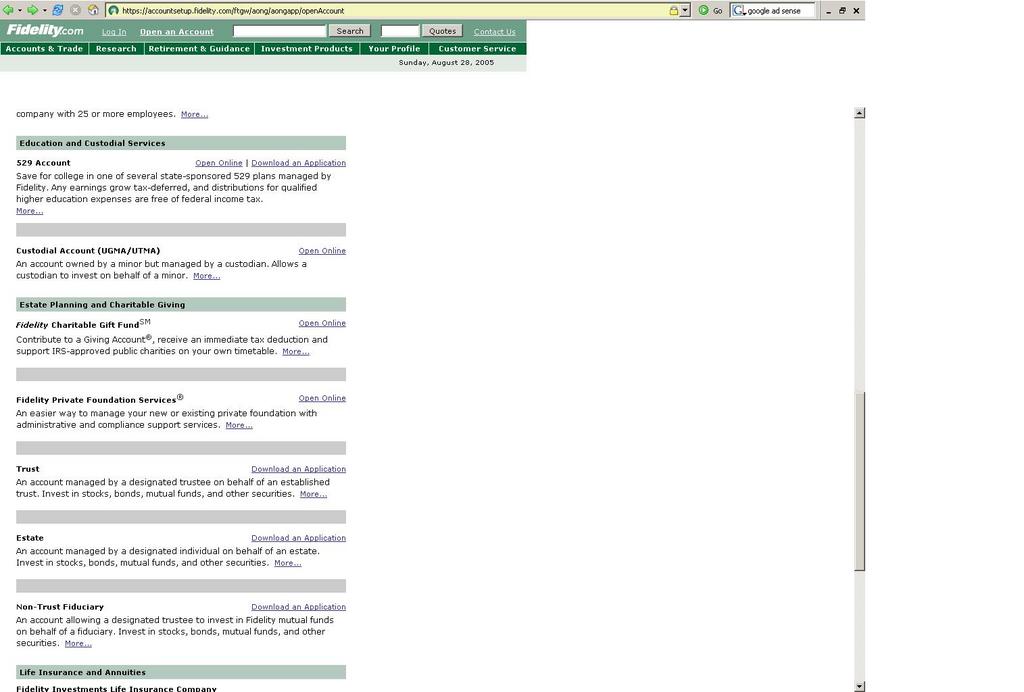Click the vertical scrollbar thumb
Screen dimensions: 1024x692
click(859, 482)
